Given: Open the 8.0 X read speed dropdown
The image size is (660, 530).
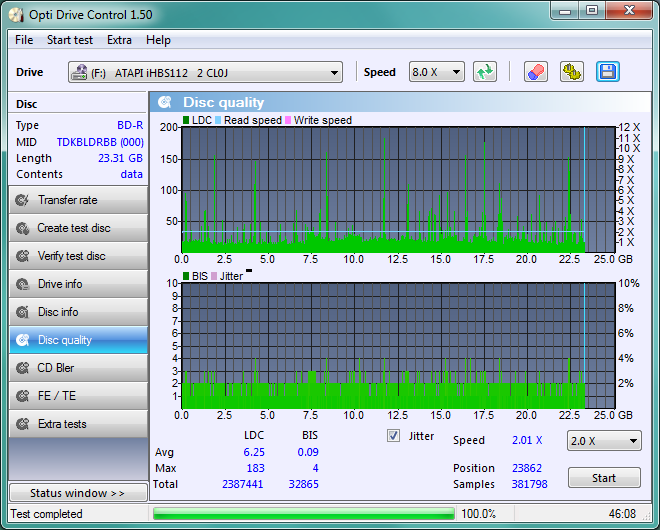Looking at the screenshot, I should coord(436,72).
